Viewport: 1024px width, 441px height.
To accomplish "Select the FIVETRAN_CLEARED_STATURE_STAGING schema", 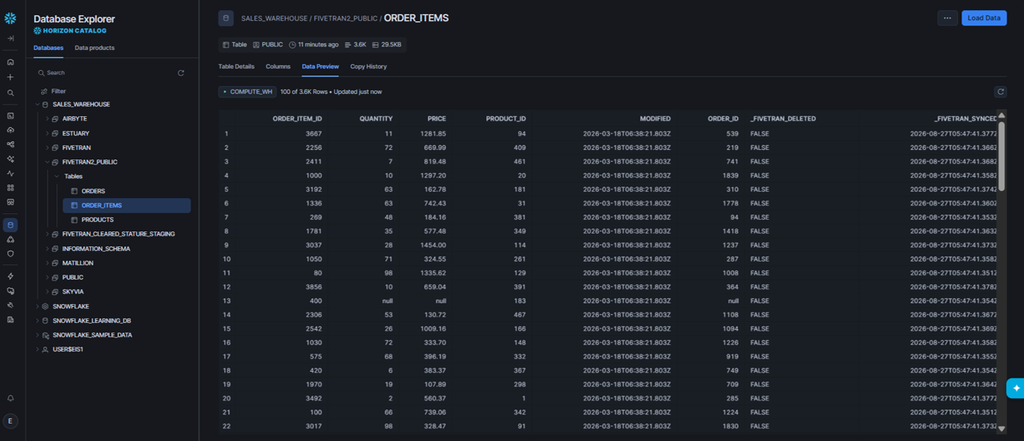I will tap(118, 234).
